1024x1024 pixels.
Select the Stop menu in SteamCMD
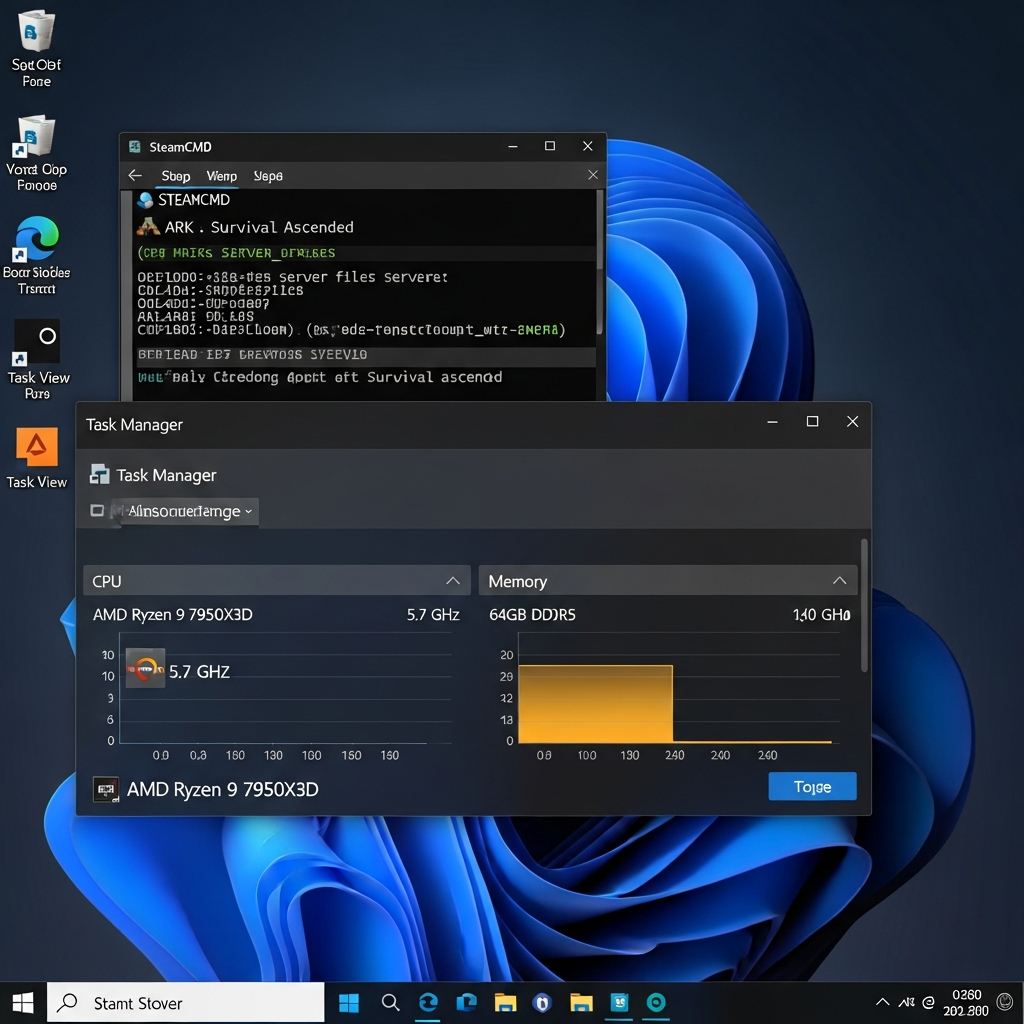175,175
